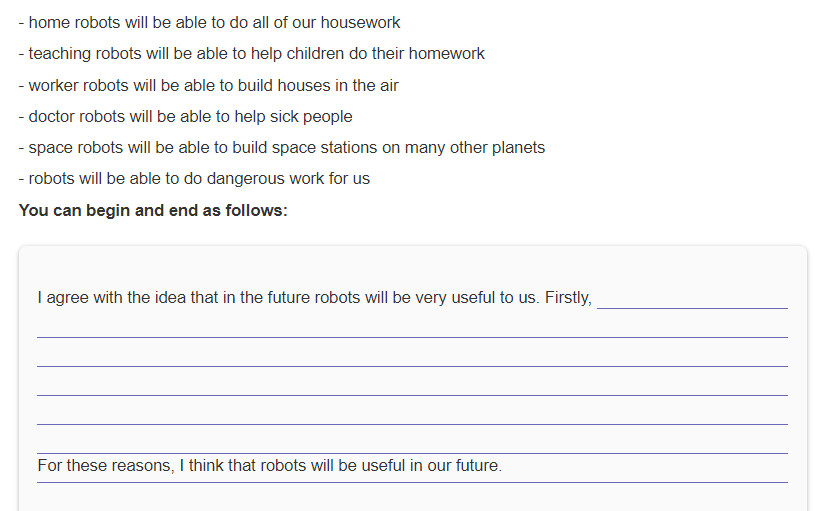The height and width of the screenshot is (511, 817).
Task: Click the first full-width blank writing line
Action: click(412, 328)
